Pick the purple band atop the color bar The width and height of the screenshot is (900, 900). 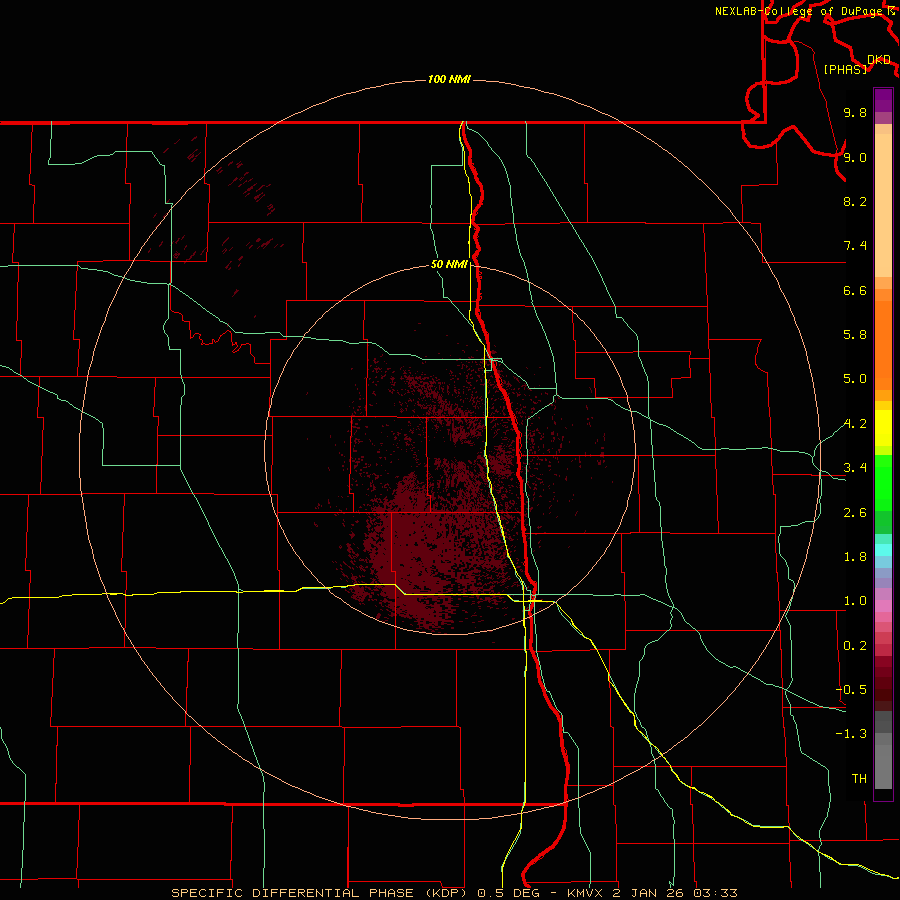[883, 100]
